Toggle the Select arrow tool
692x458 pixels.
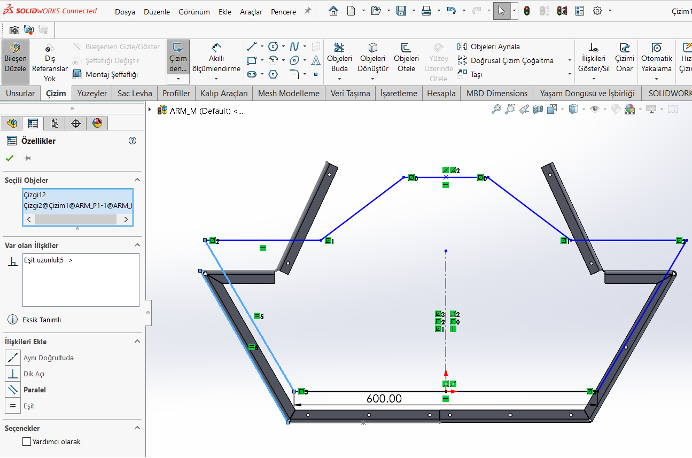(501, 11)
